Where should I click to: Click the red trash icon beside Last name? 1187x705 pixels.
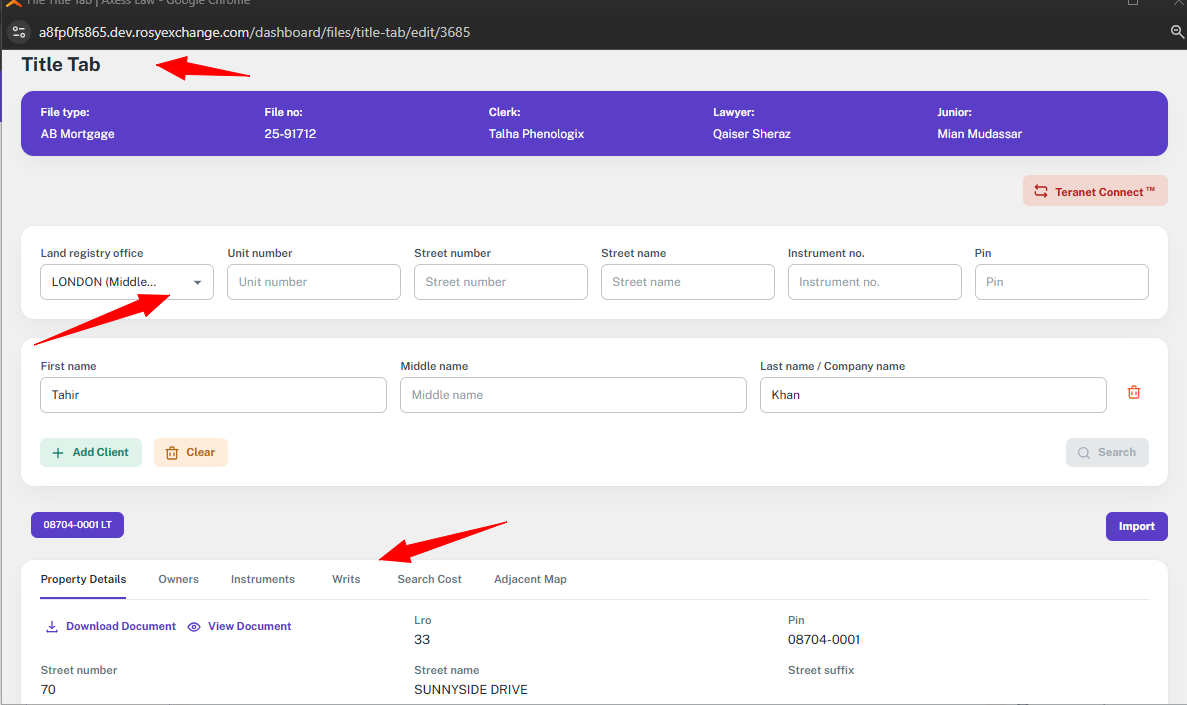[1134, 393]
